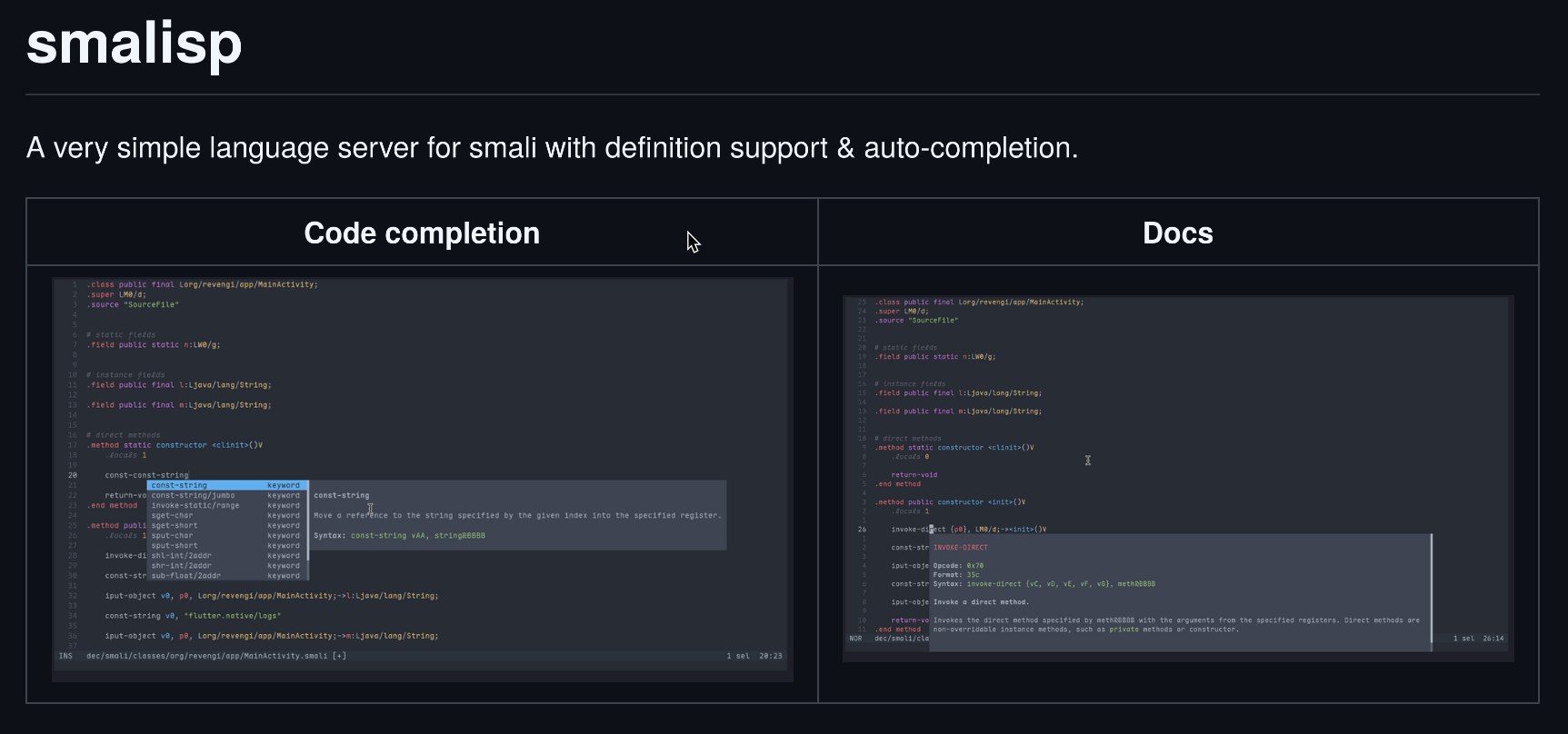Click the smalisp page heading
Screen dimensions: 1568x734
click(x=135, y=43)
